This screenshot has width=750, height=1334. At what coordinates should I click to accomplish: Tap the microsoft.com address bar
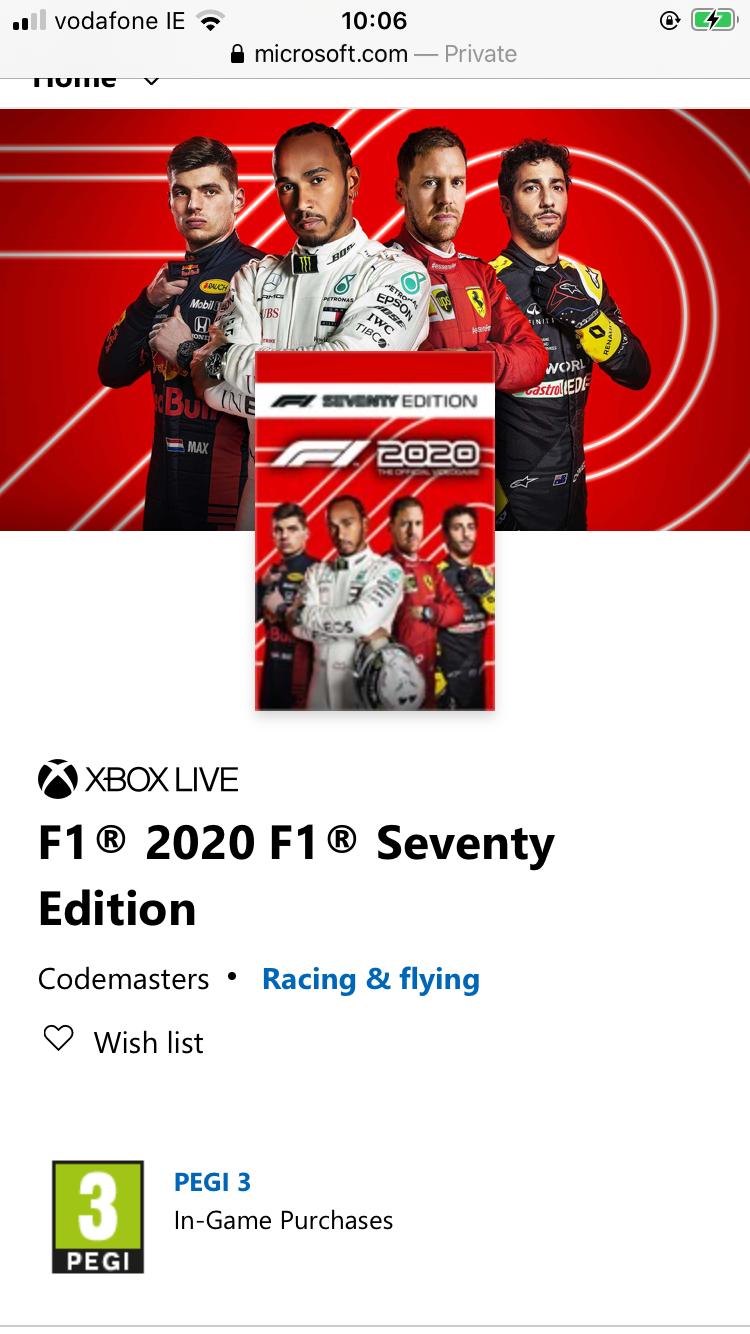(x=374, y=54)
